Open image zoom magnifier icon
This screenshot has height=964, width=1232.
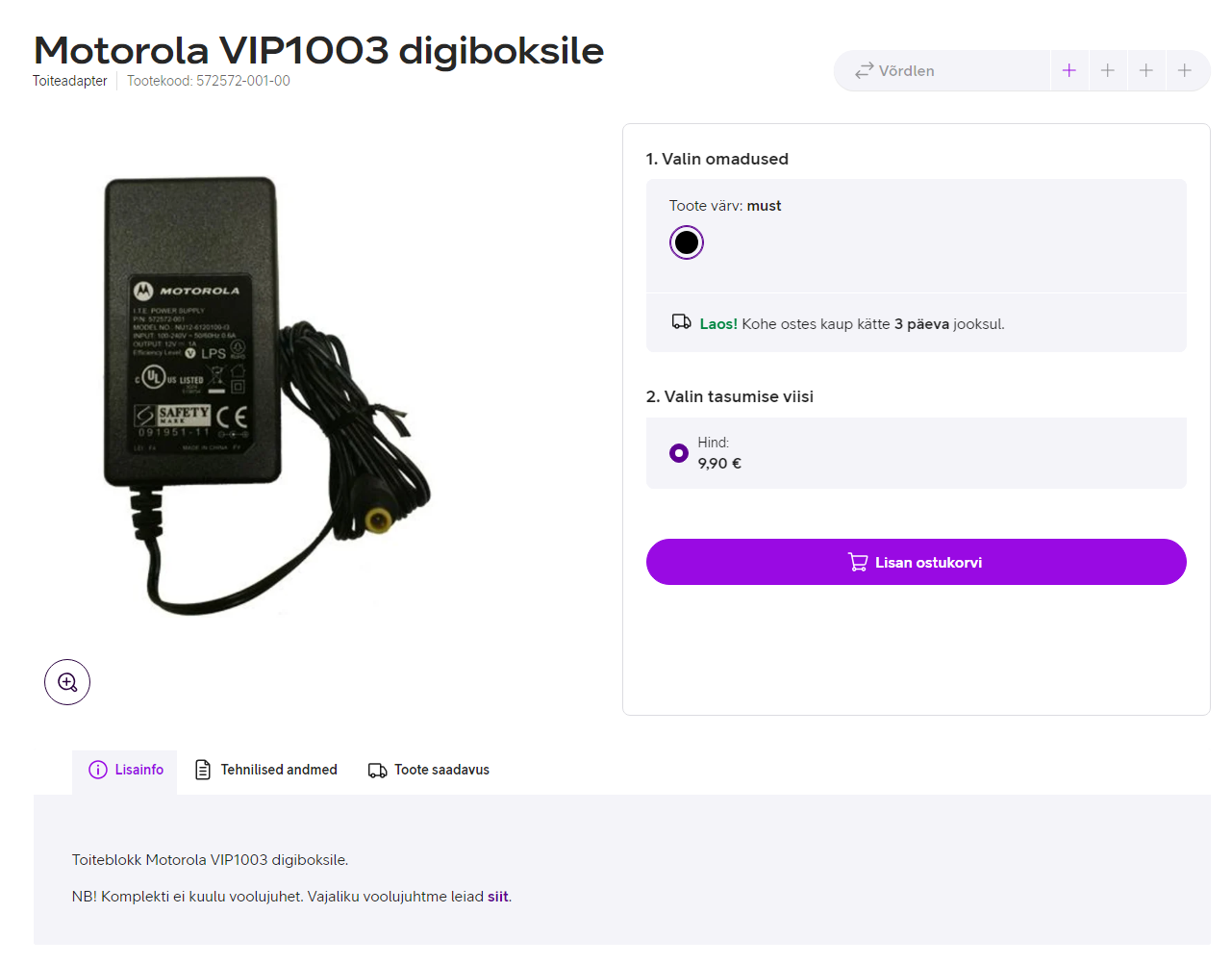click(x=67, y=682)
